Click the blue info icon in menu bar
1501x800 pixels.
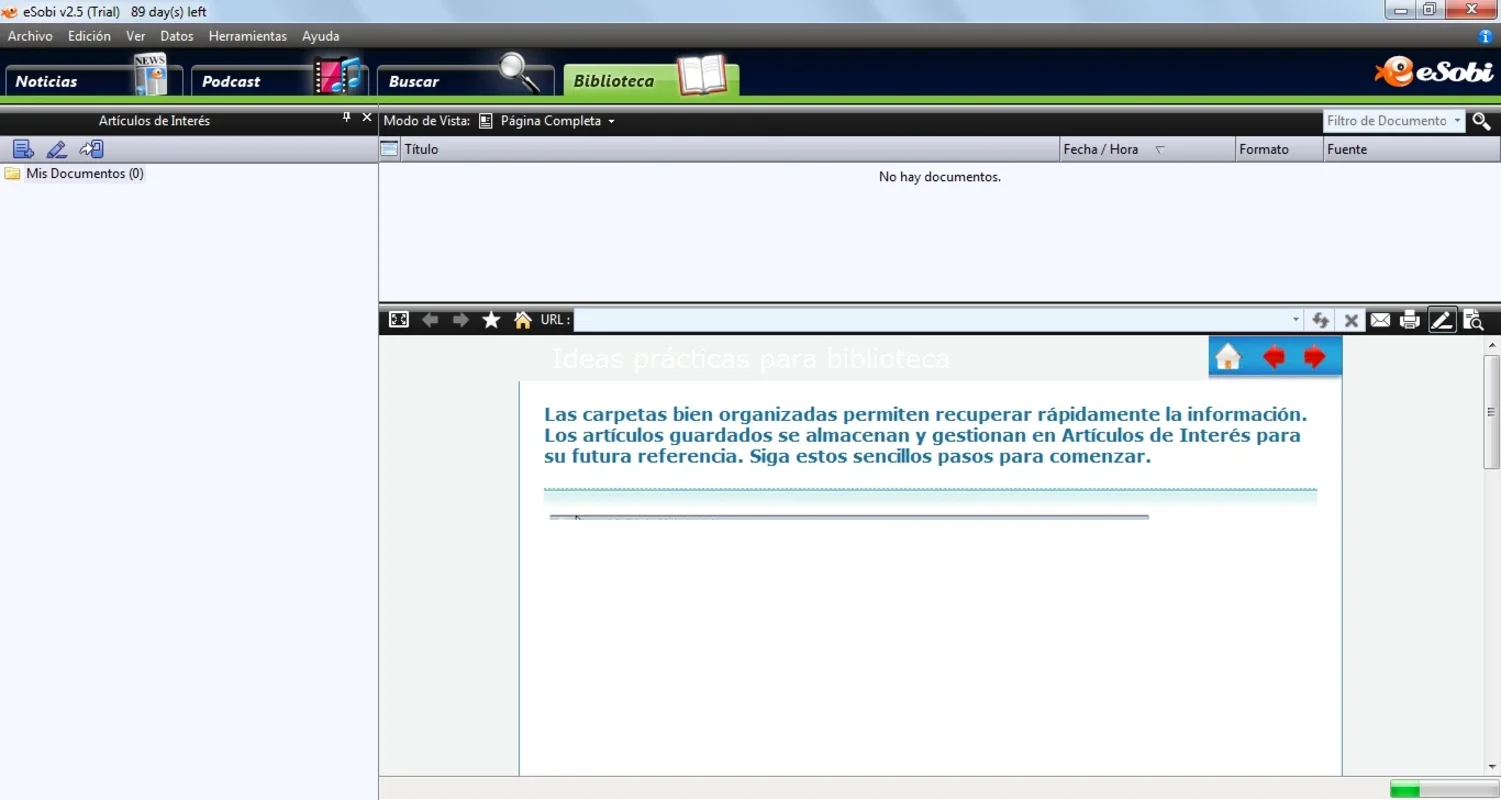pos(1485,36)
